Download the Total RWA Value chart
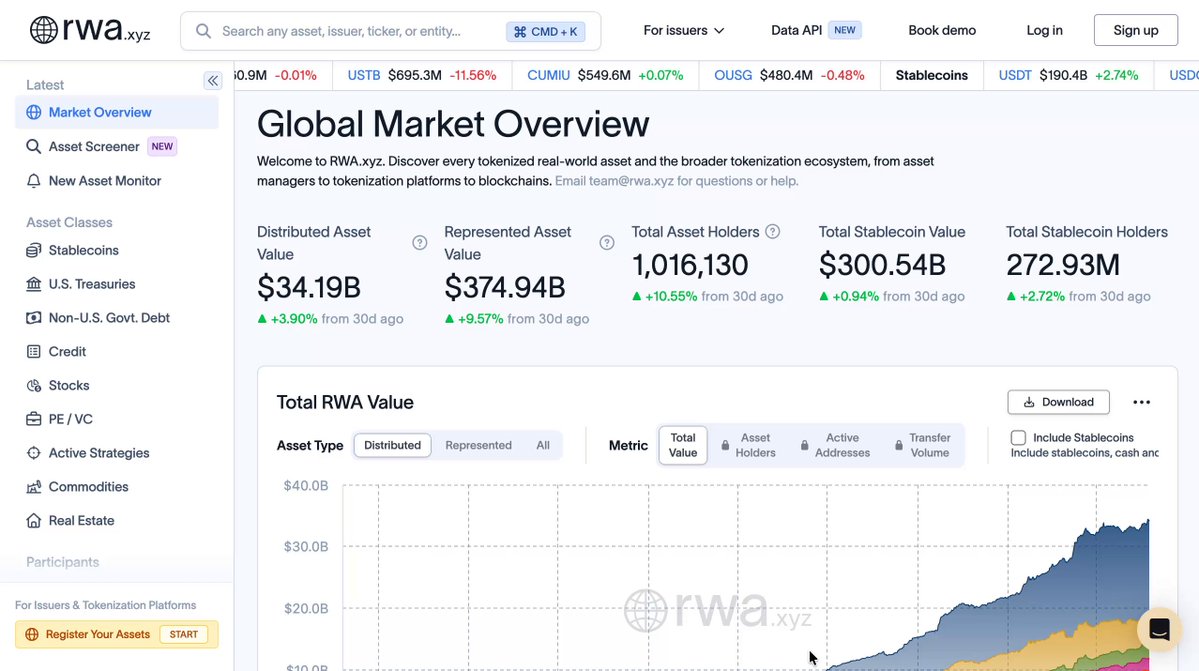 click(x=1058, y=402)
